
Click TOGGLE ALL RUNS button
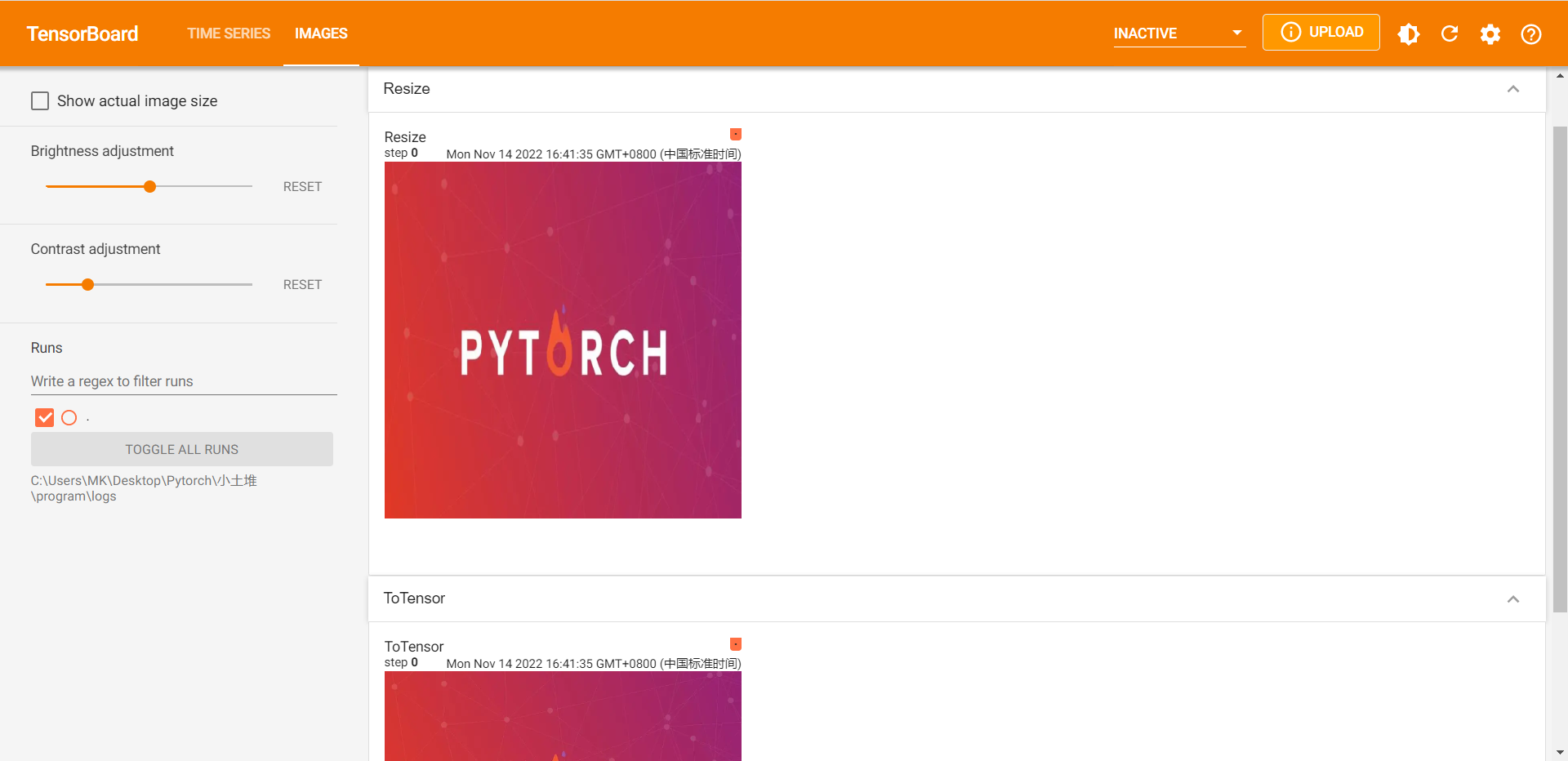point(182,449)
